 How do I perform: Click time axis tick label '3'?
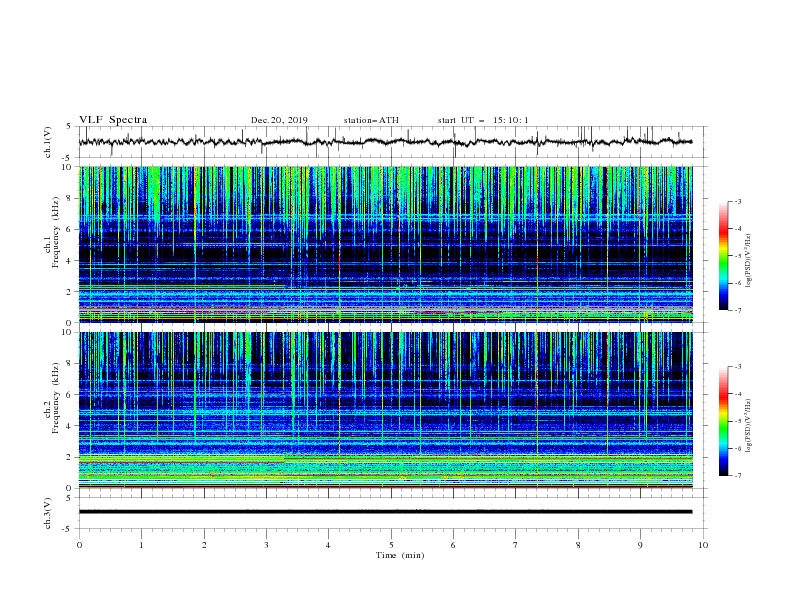[266, 545]
